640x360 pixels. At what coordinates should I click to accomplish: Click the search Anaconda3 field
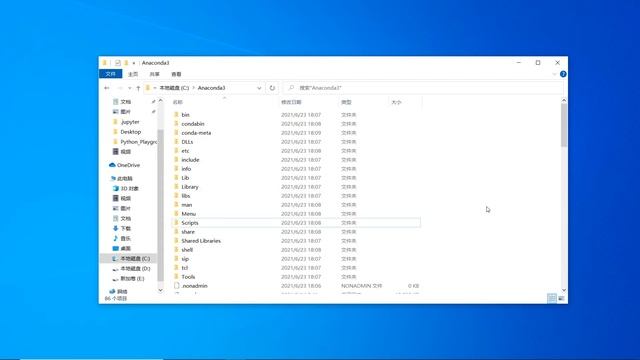[424, 88]
